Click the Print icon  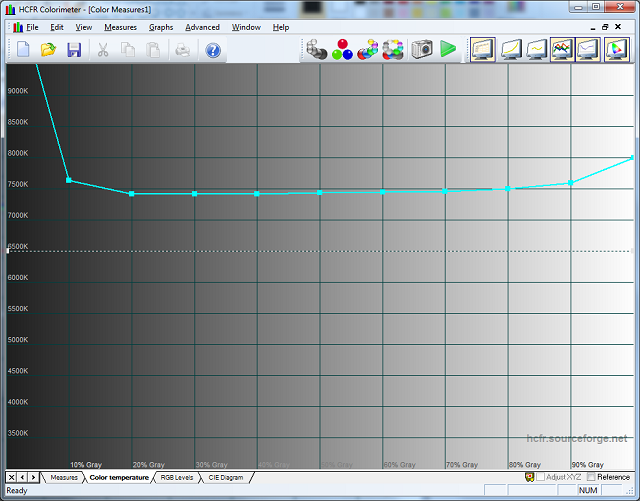(x=182, y=50)
